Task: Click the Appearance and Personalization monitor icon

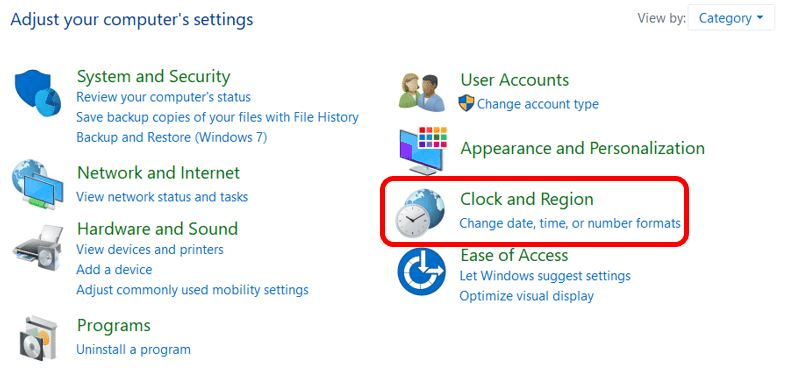Action: [423, 151]
